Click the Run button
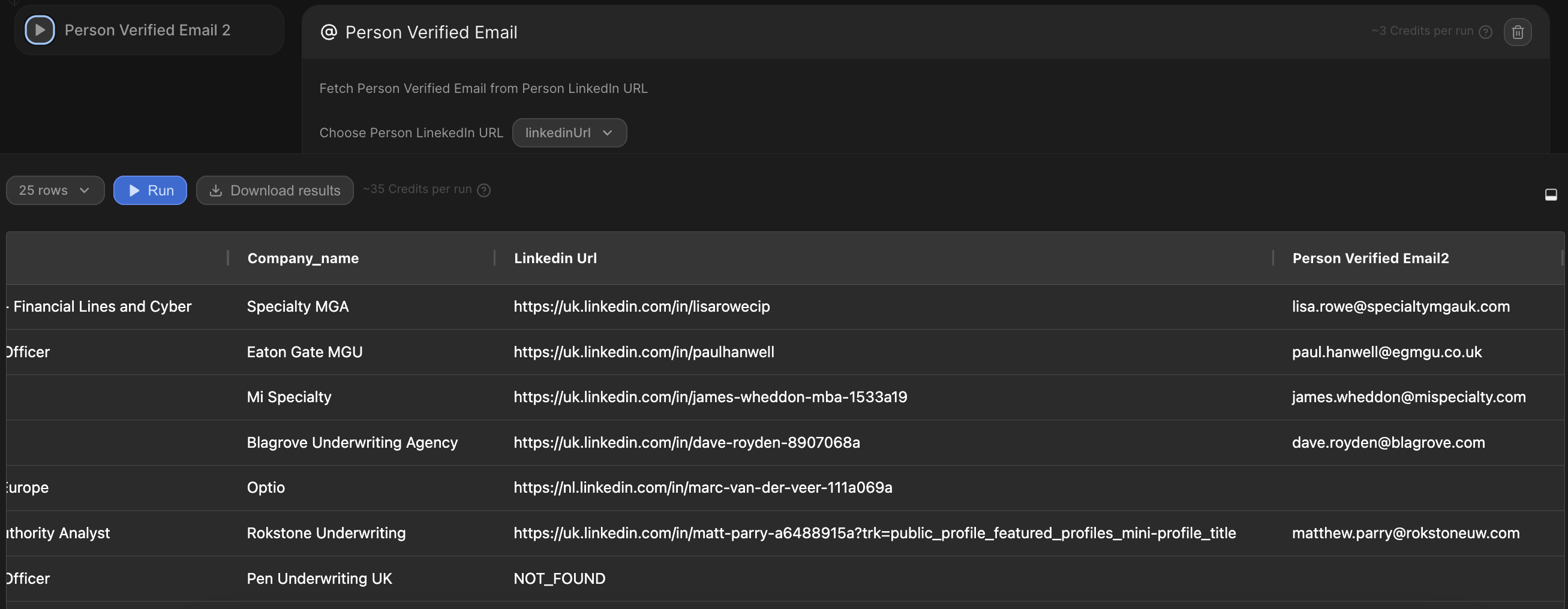 point(151,191)
